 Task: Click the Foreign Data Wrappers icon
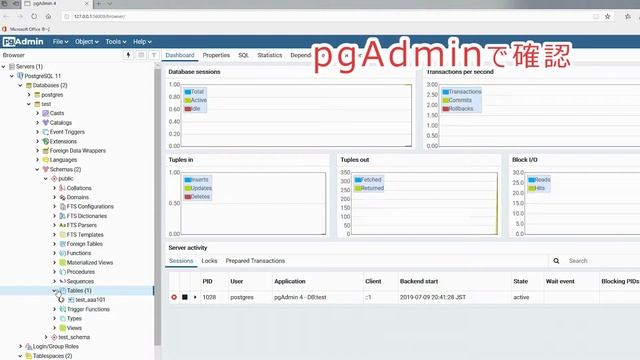click(x=46, y=151)
